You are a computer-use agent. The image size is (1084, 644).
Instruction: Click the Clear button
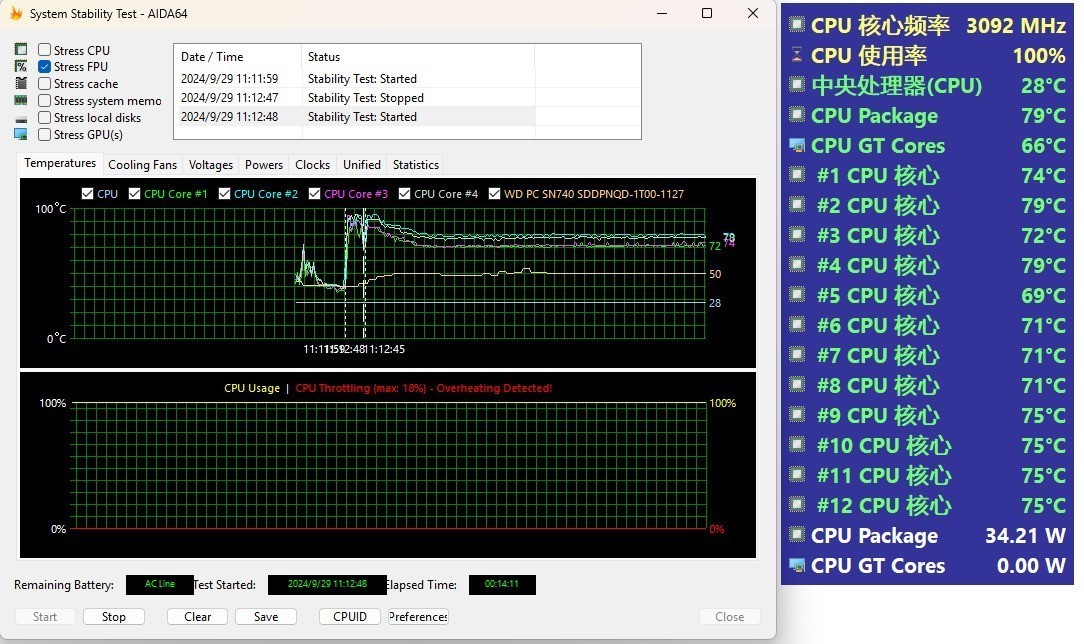pos(197,616)
